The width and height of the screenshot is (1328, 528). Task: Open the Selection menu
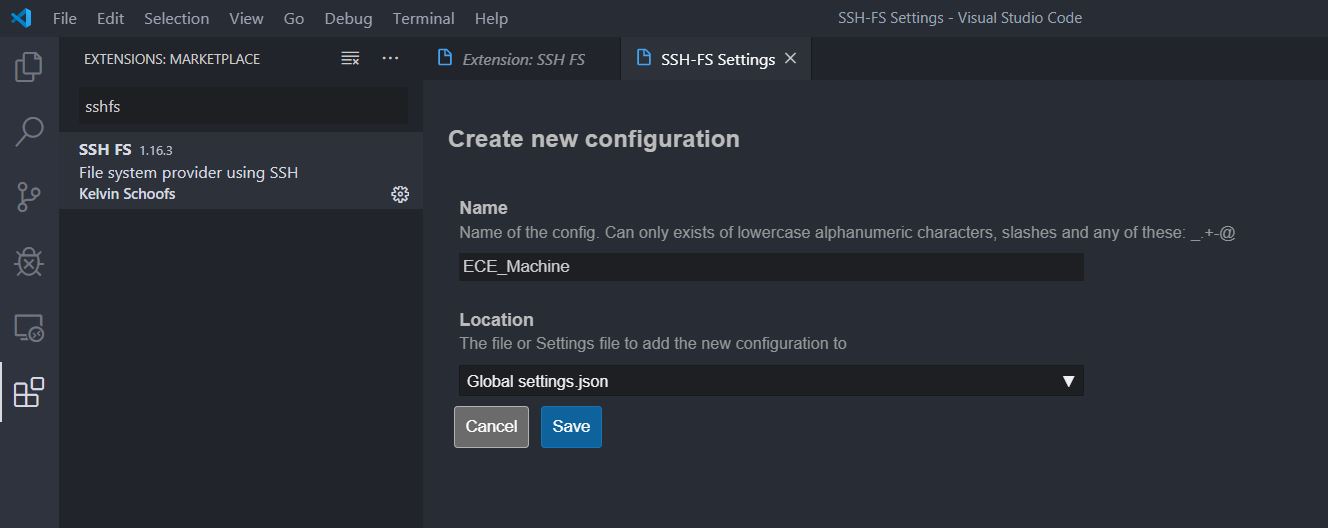click(x=176, y=18)
